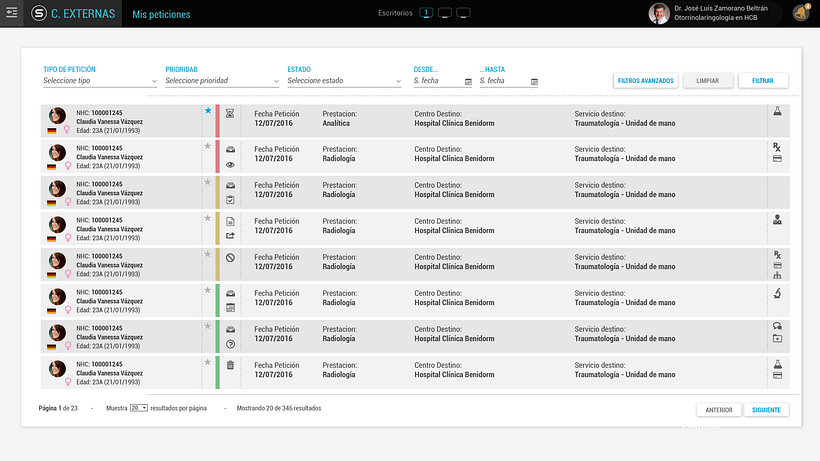Click the Filtros Avanzados button
The image size is (820, 461).
[646, 80]
